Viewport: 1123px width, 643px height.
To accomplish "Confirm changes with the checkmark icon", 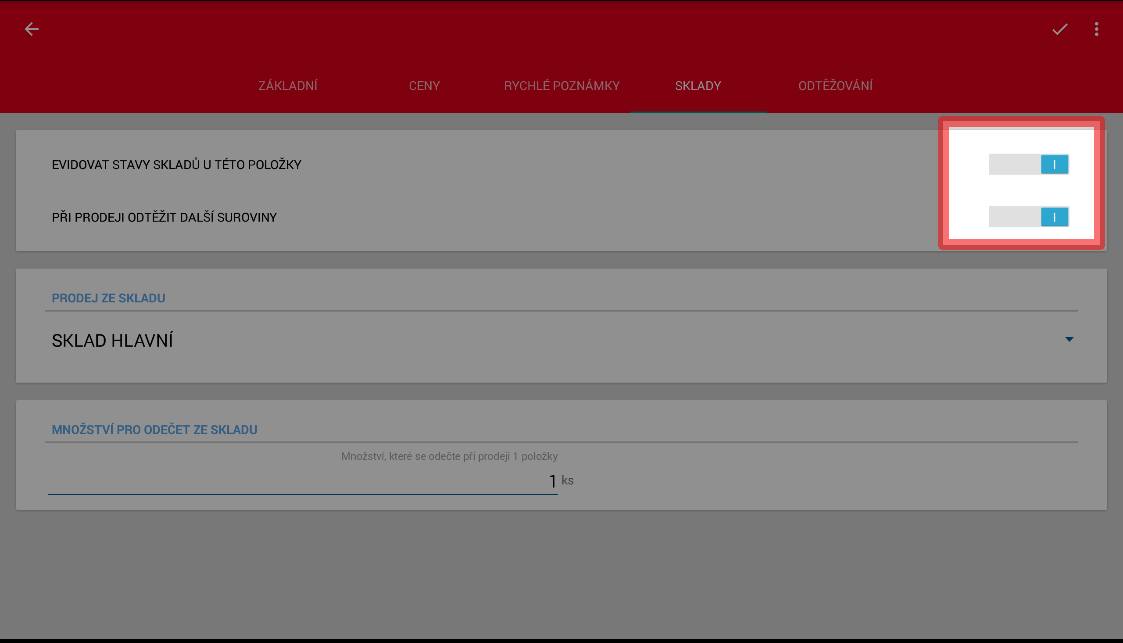I will 1059,29.
